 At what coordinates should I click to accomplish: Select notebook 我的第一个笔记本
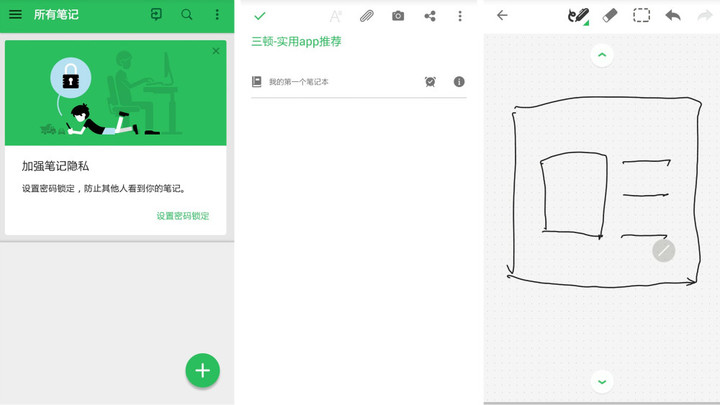coord(298,82)
